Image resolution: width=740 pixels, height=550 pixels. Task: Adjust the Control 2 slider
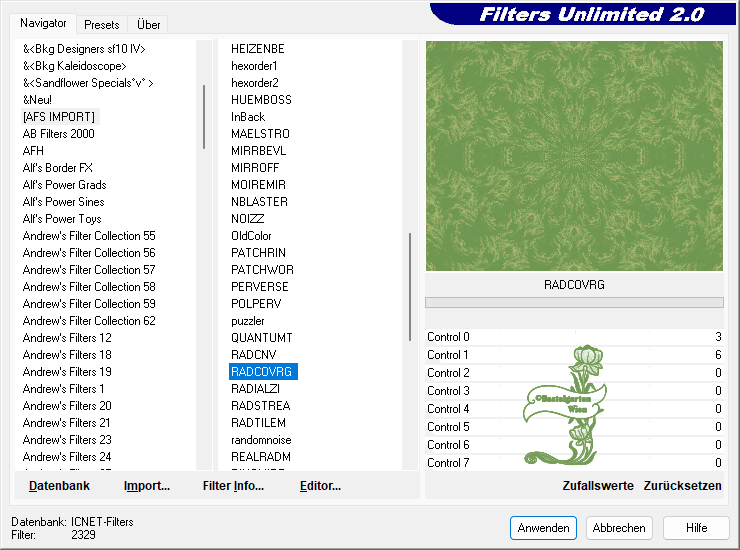coord(574,372)
